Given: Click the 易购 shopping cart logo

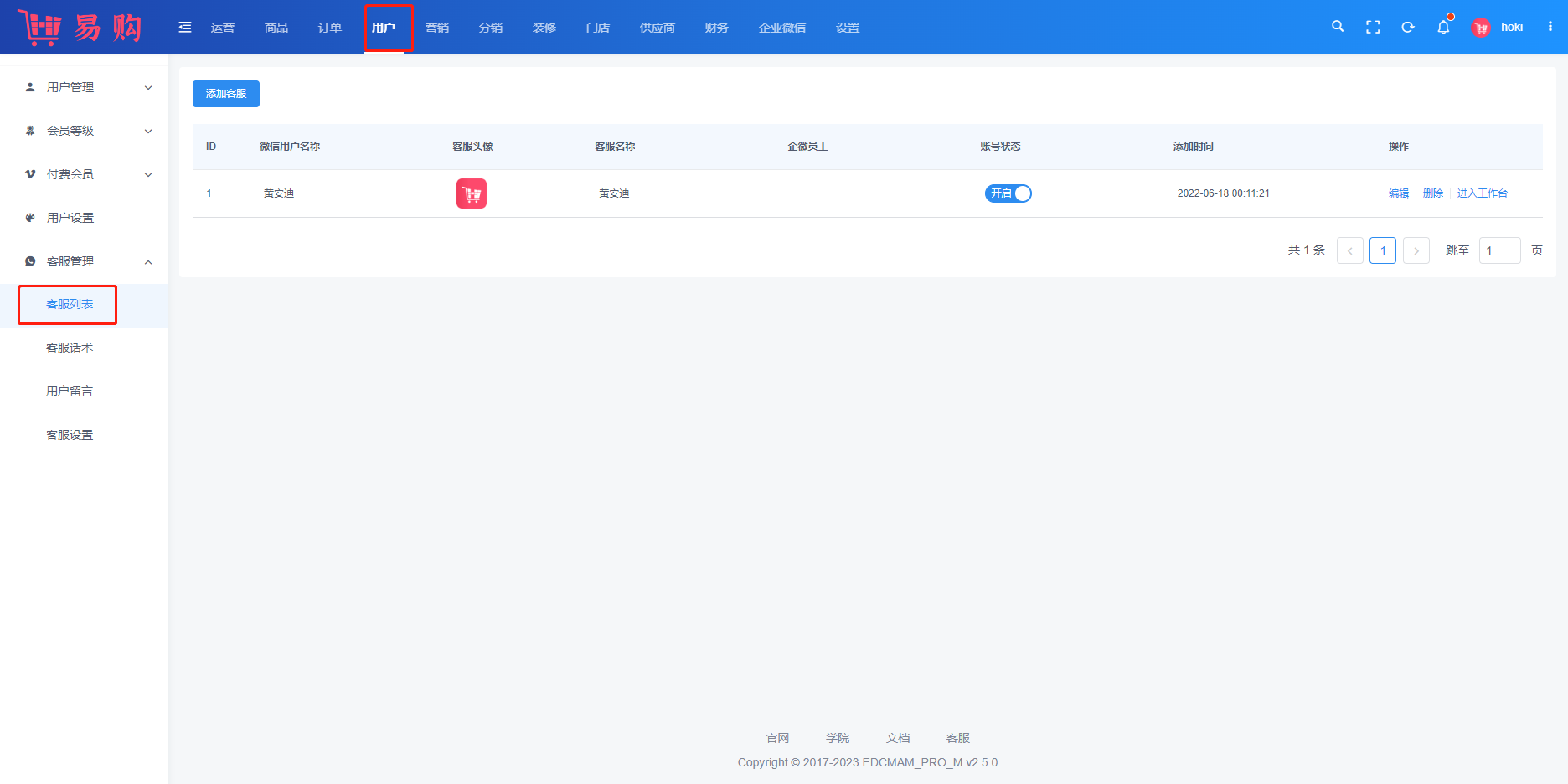Looking at the screenshot, I should (x=80, y=28).
